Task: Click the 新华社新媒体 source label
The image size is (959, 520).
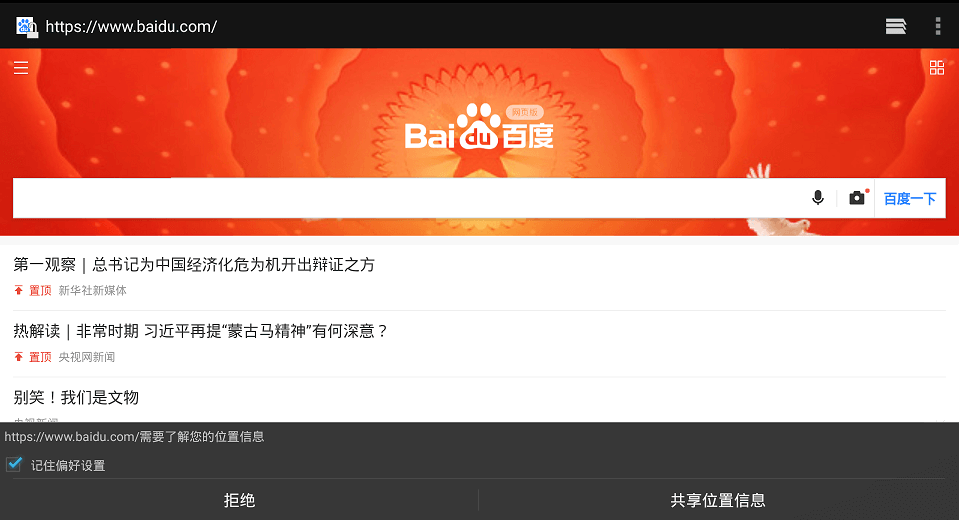Action: (x=92, y=291)
